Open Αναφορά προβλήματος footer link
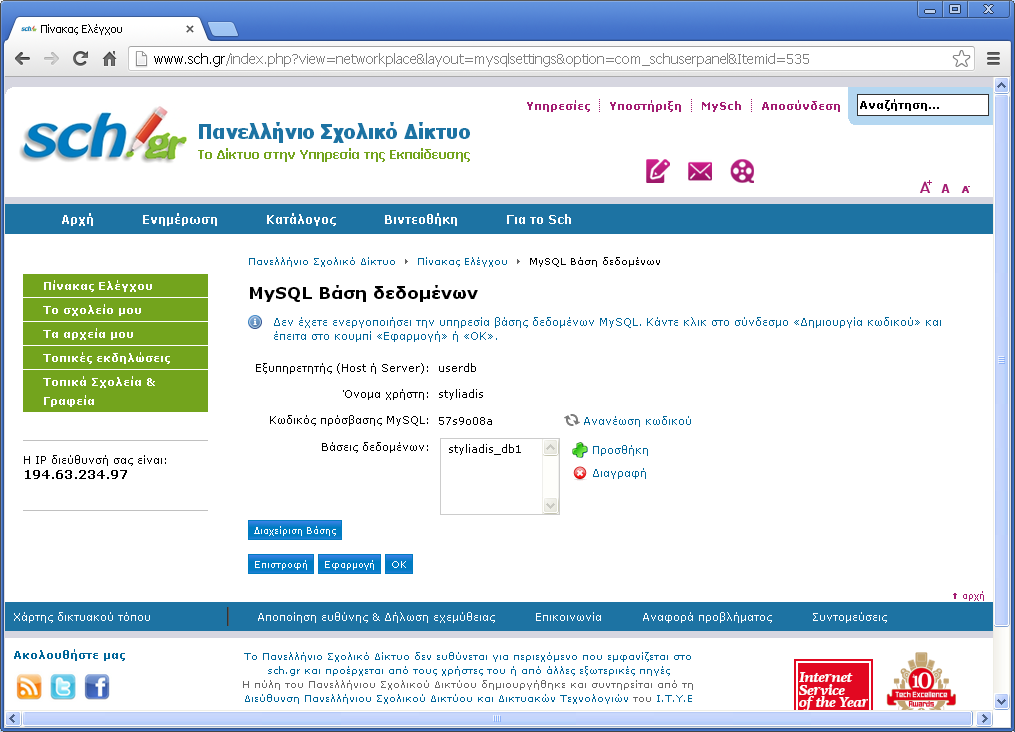The height and width of the screenshot is (732, 1015). click(x=707, y=617)
